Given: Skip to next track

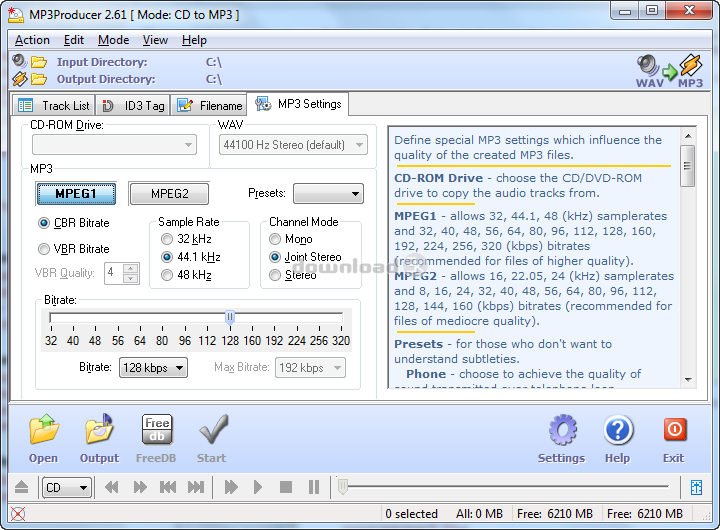Looking at the screenshot, I should point(196,487).
